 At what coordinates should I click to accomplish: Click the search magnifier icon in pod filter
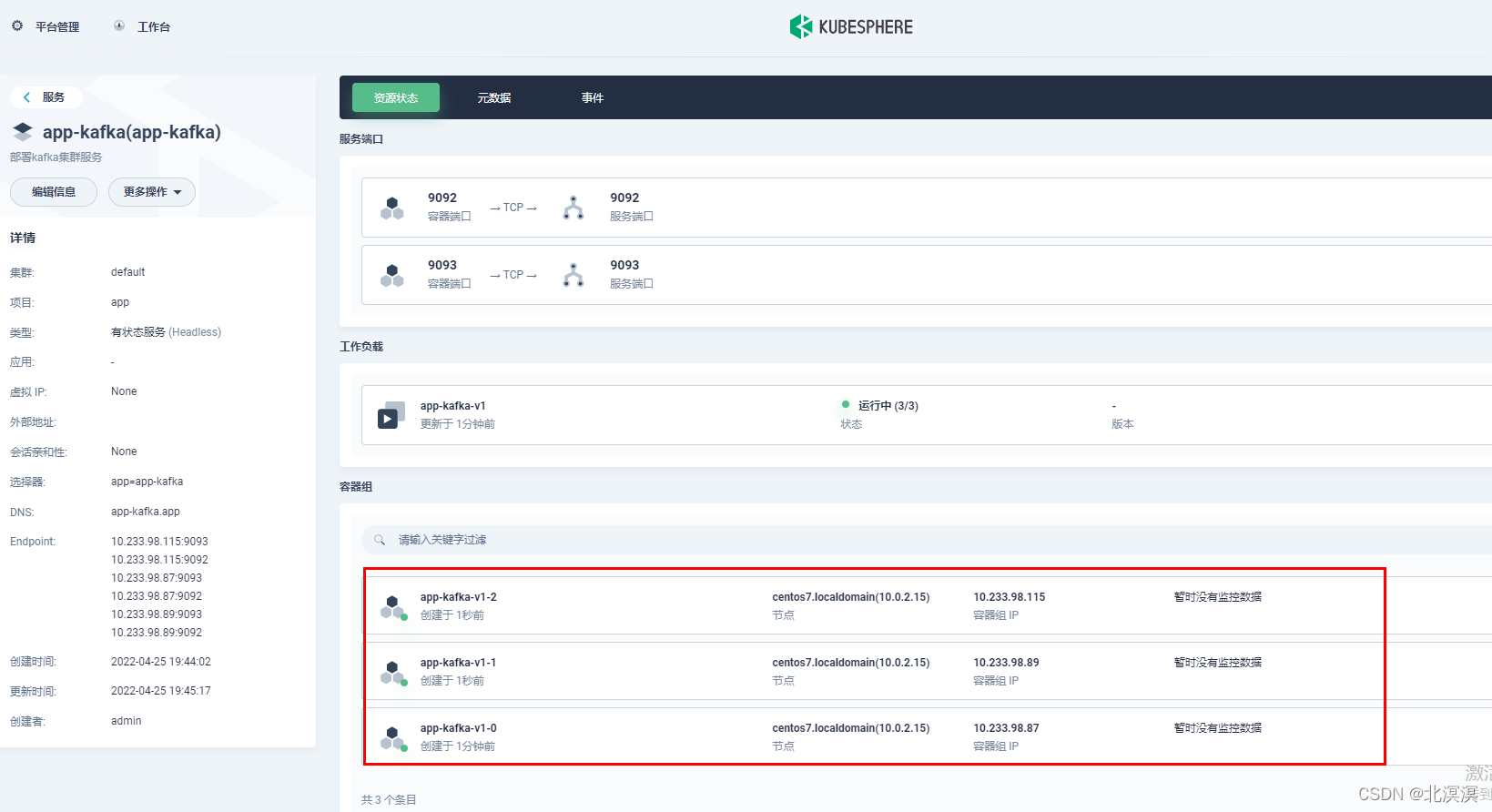click(380, 540)
